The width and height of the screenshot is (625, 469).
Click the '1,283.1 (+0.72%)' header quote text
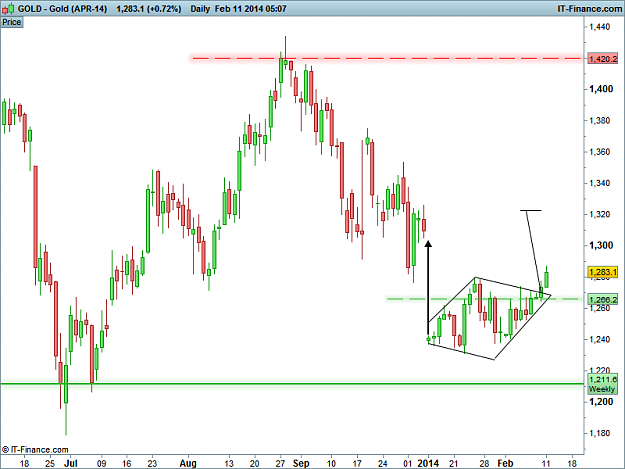(149, 8)
